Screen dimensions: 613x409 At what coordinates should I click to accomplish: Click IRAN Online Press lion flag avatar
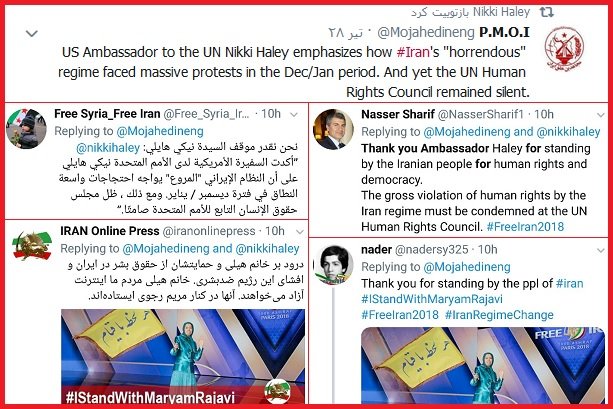point(32,246)
